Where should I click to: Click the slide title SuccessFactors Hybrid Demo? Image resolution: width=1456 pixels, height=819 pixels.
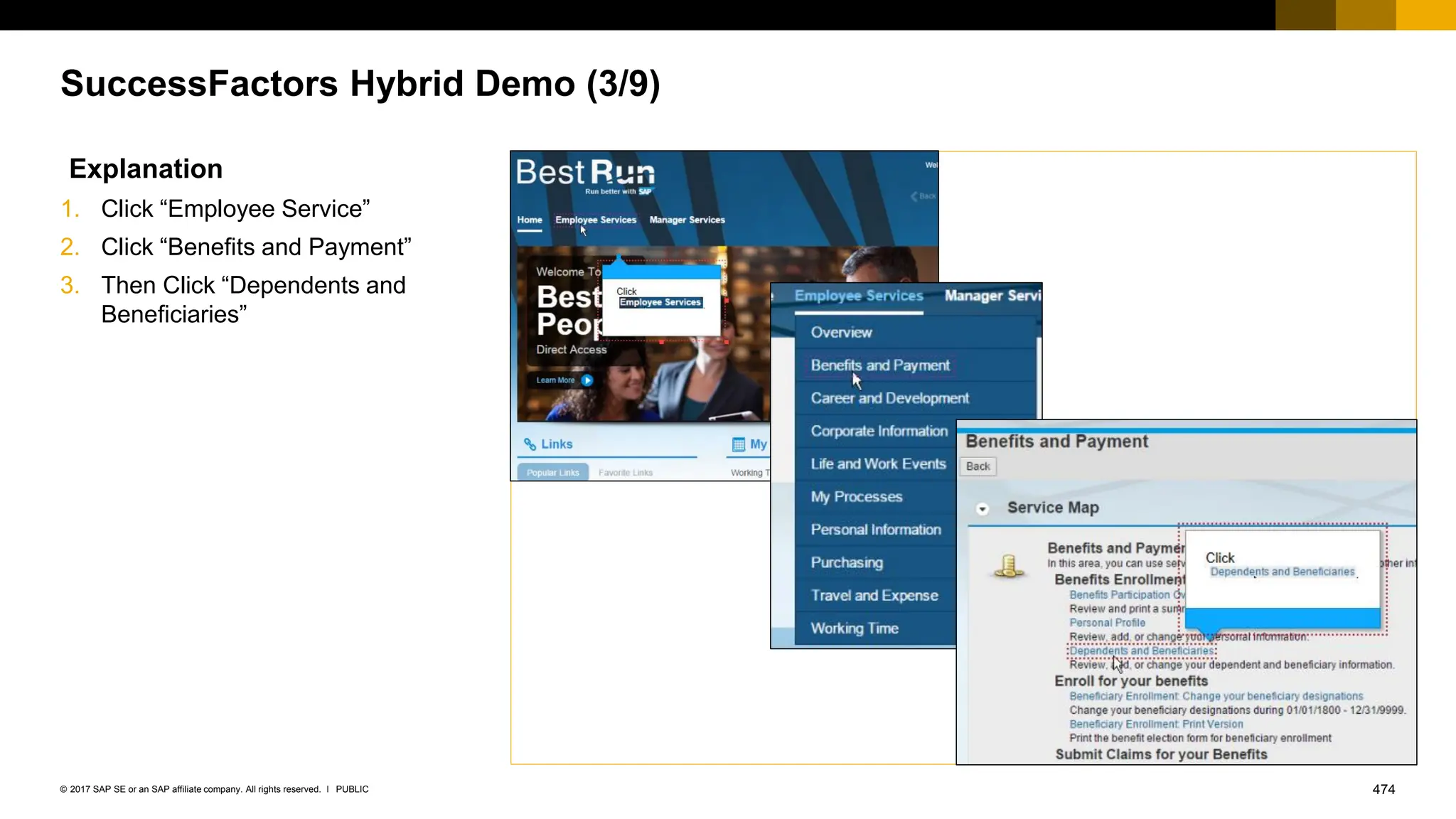pyautogui.click(x=360, y=84)
